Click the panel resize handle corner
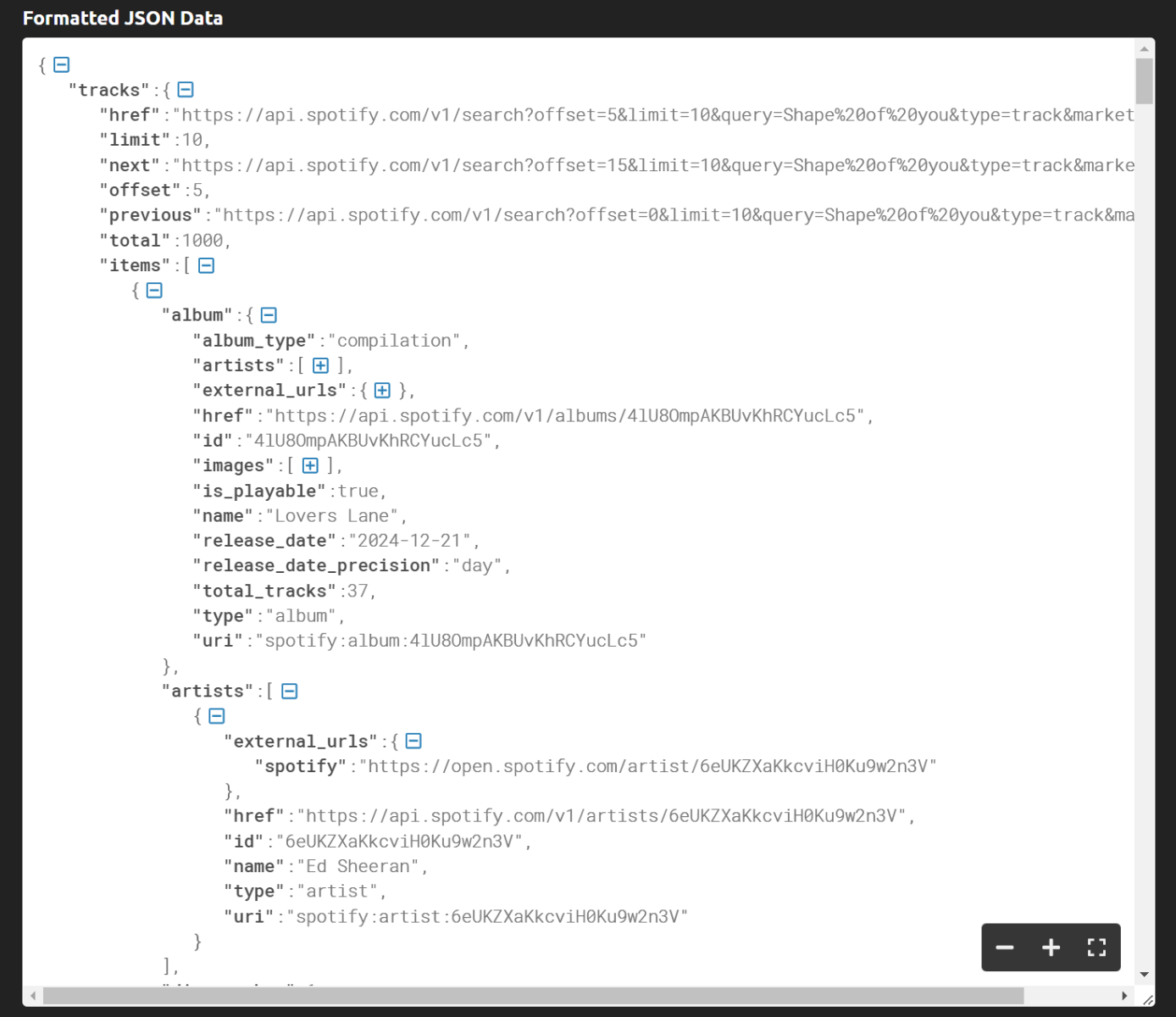The image size is (1176, 1017). pyautogui.click(x=1147, y=1000)
